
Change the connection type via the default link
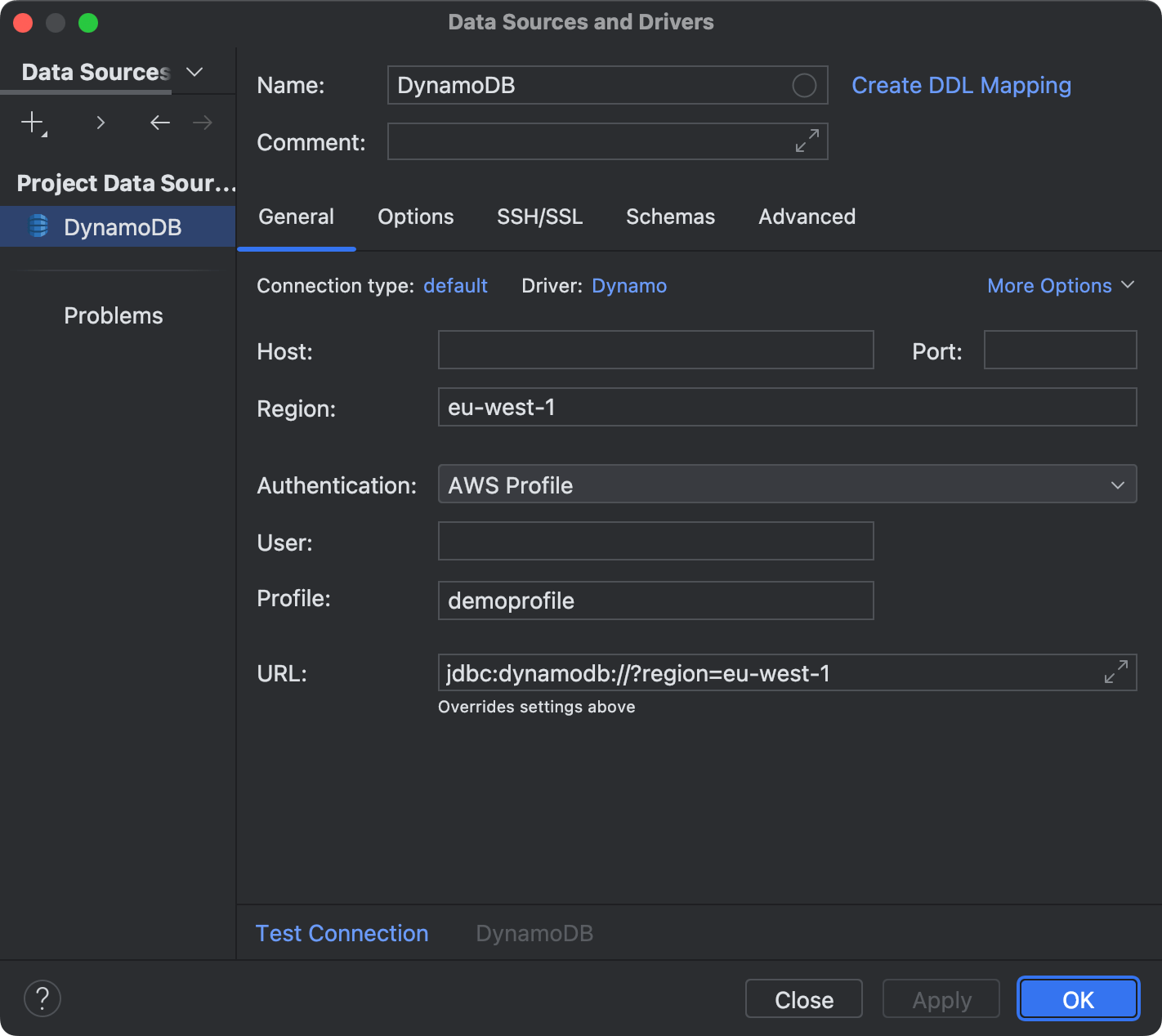[x=455, y=285]
